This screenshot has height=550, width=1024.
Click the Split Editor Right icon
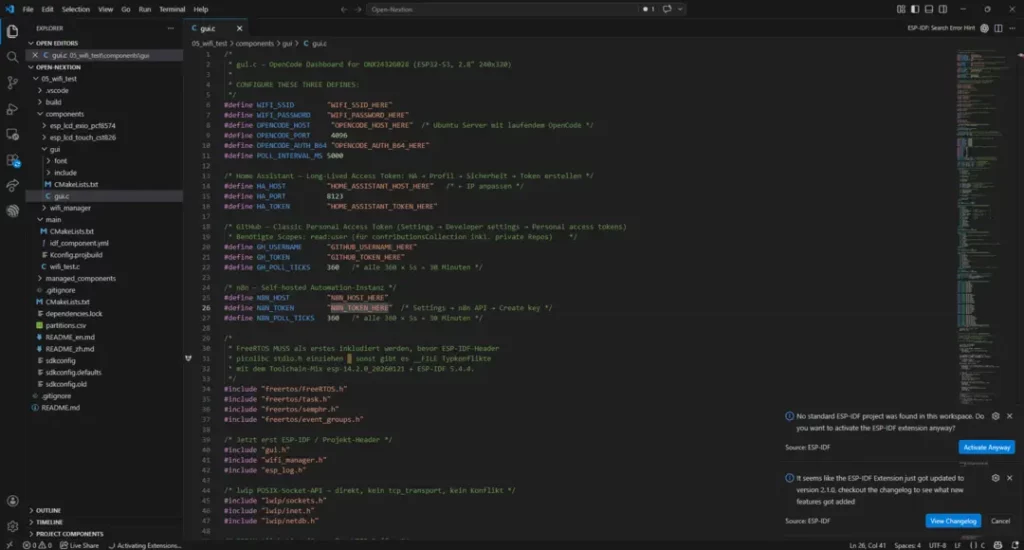tap(998, 28)
